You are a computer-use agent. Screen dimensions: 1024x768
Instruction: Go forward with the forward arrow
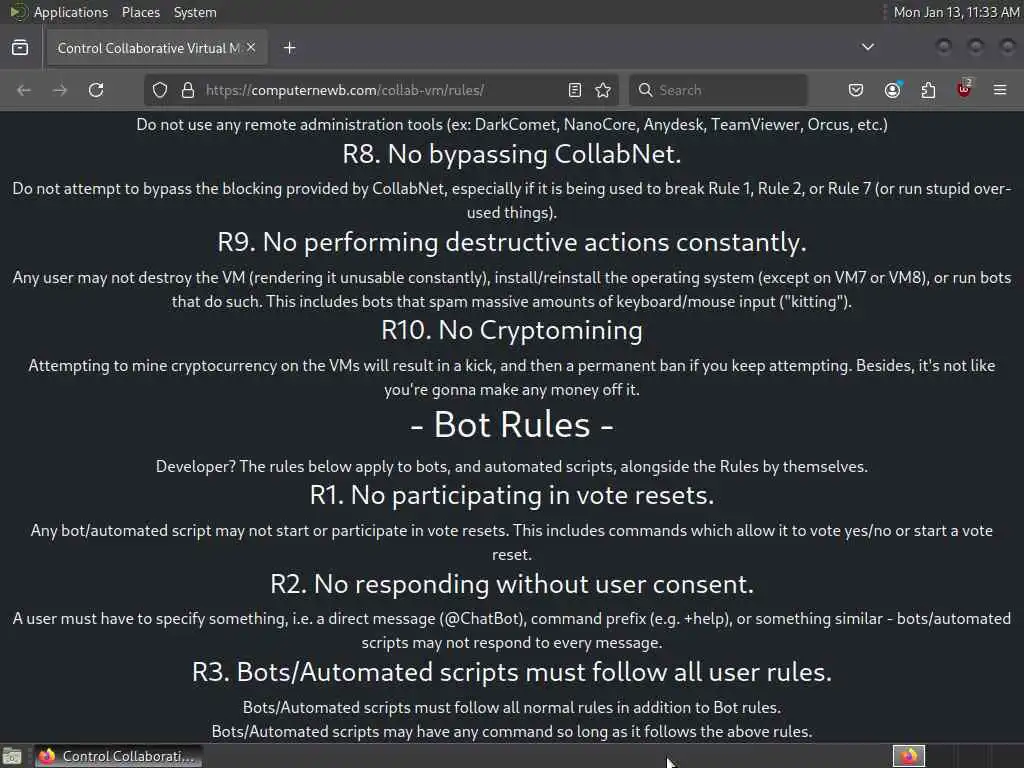pos(60,90)
